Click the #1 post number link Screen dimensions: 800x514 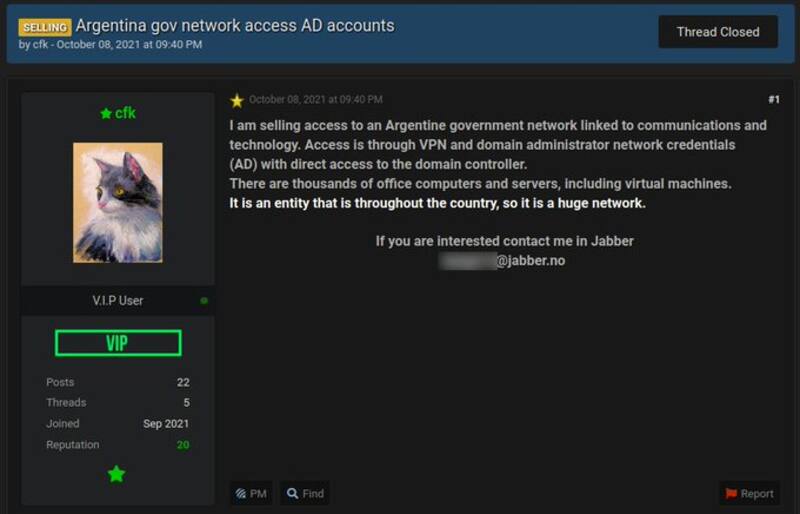[773, 99]
